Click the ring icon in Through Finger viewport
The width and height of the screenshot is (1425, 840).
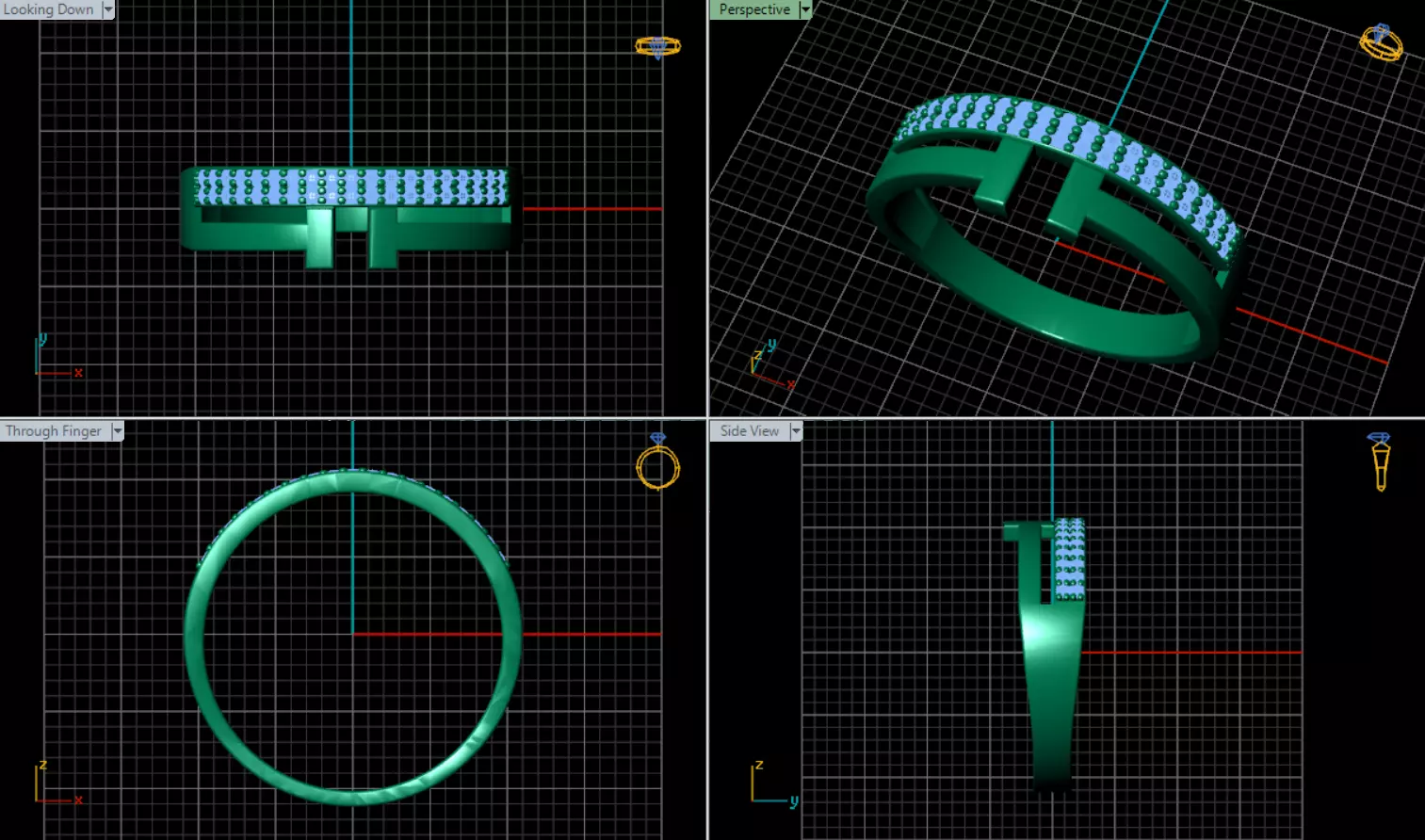coord(657,461)
